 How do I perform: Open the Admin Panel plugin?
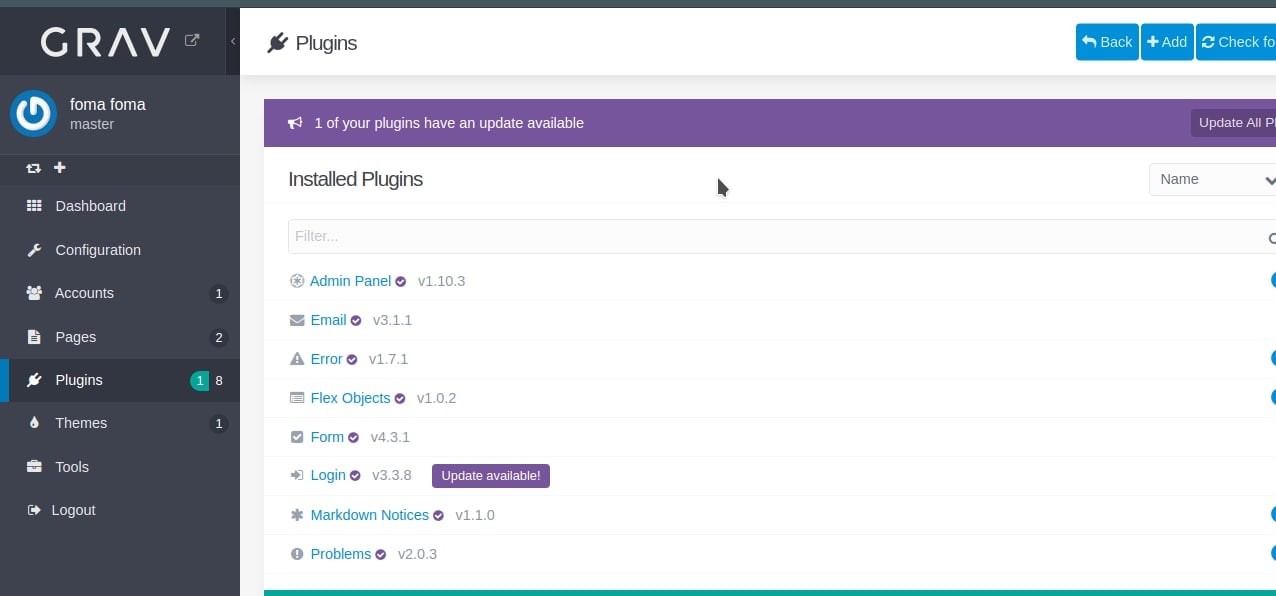pos(350,281)
